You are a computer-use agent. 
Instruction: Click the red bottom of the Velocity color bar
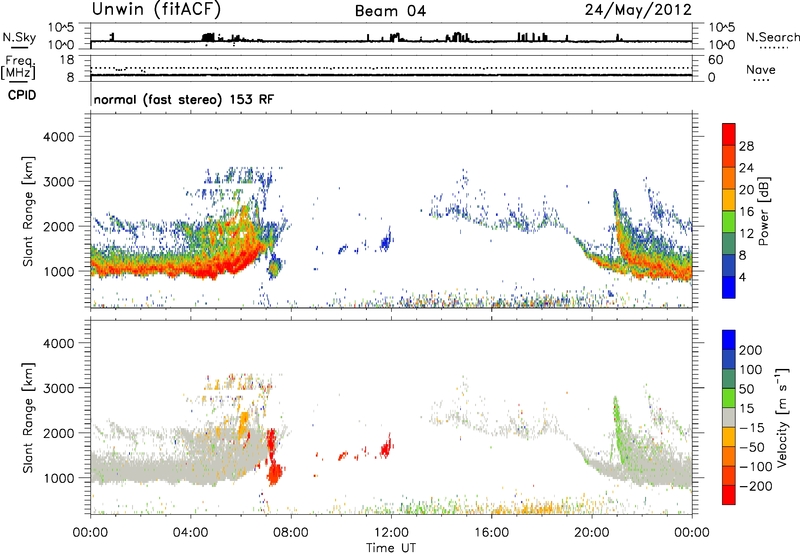729,495
